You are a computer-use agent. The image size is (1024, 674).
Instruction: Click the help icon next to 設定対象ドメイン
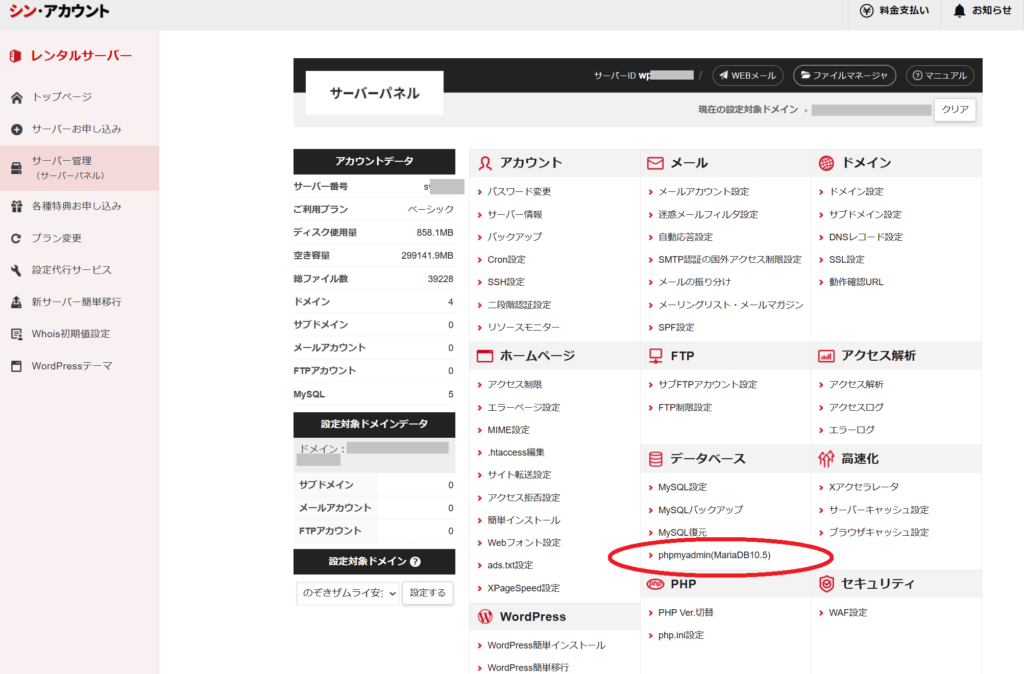click(x=415, y=562)
